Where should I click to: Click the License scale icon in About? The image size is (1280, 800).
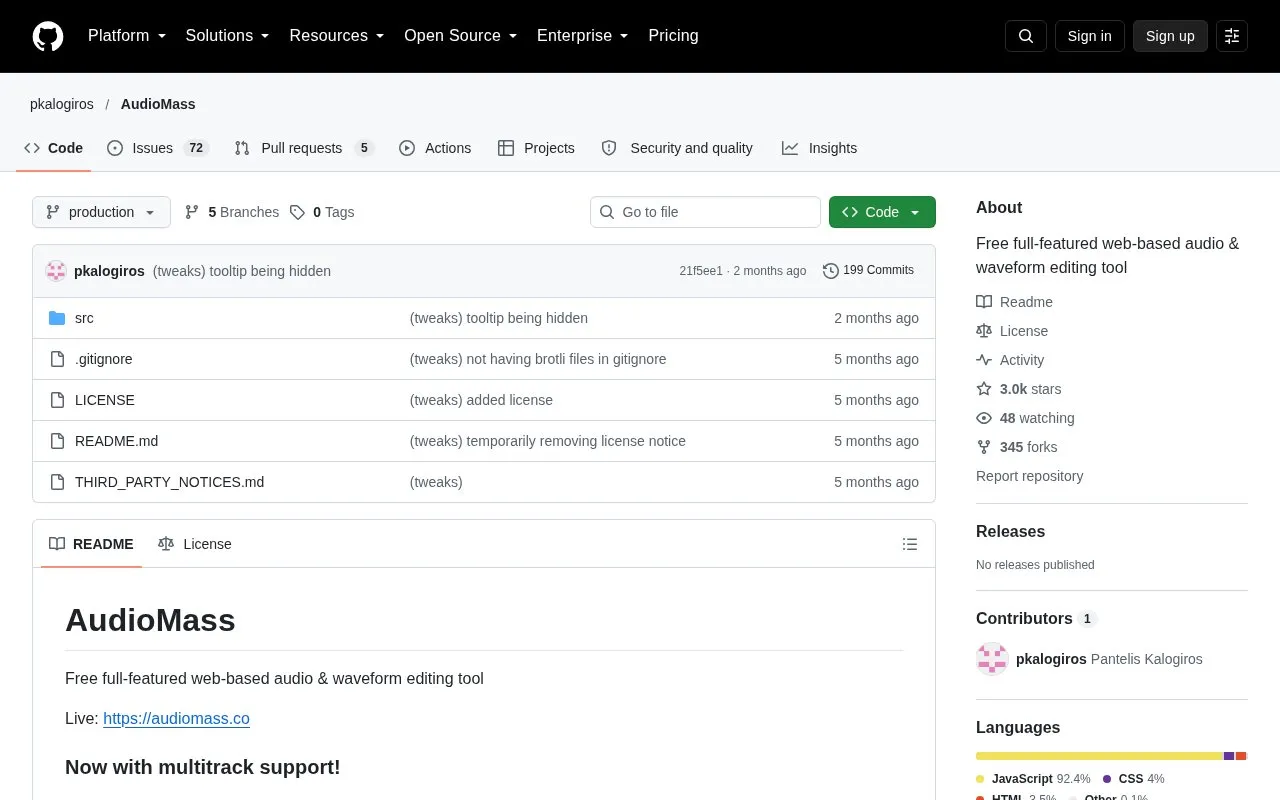(984, 331)
